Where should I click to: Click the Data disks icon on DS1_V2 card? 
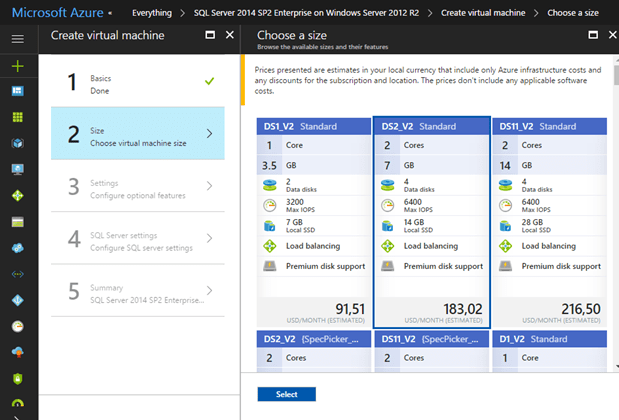click(x=270, y=185)
